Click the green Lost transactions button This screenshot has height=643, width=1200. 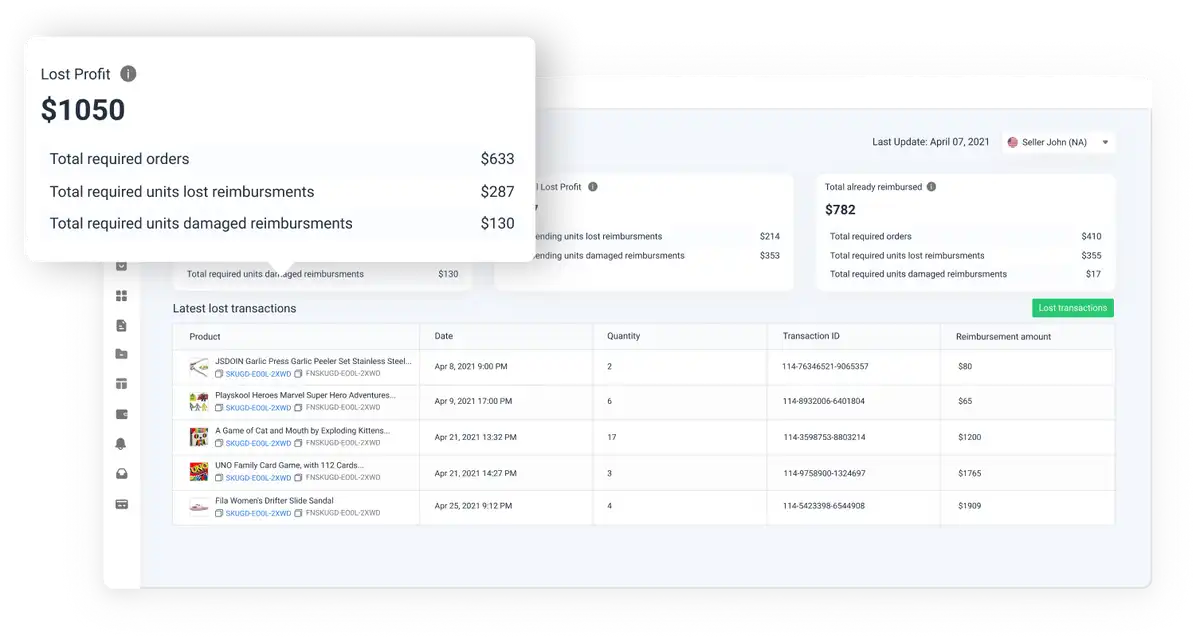pyautogui.click(x=1072, y=309)
